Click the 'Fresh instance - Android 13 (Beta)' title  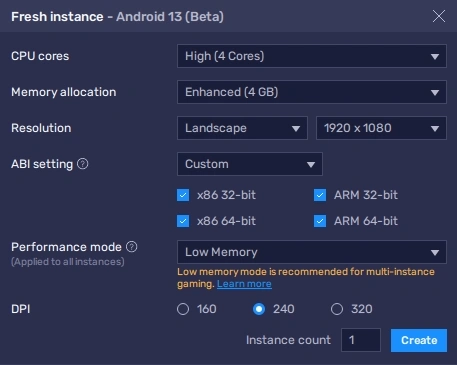[x=117, y=16]
